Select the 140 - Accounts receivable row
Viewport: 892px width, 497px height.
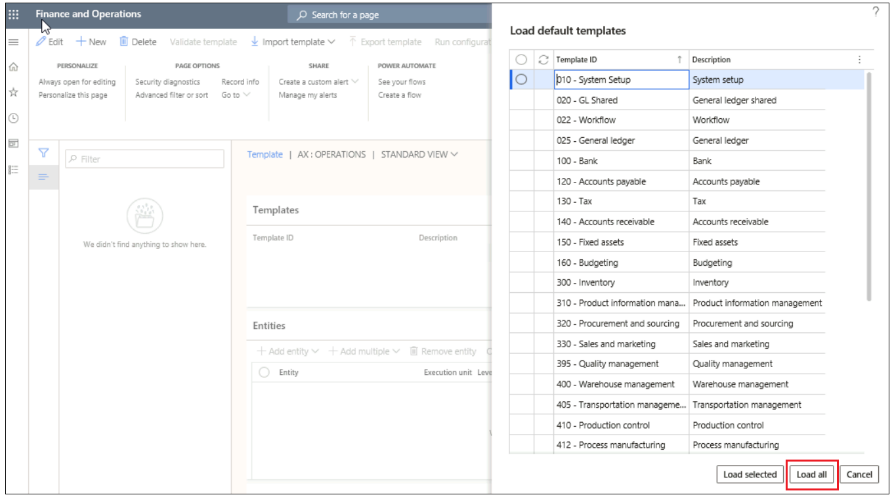coord(667,222)
